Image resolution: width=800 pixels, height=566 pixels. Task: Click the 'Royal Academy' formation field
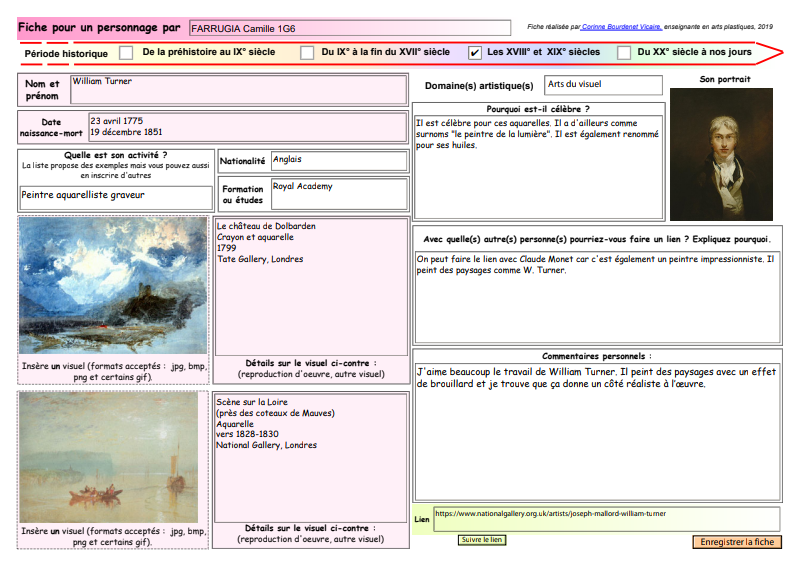click(339, 193)
